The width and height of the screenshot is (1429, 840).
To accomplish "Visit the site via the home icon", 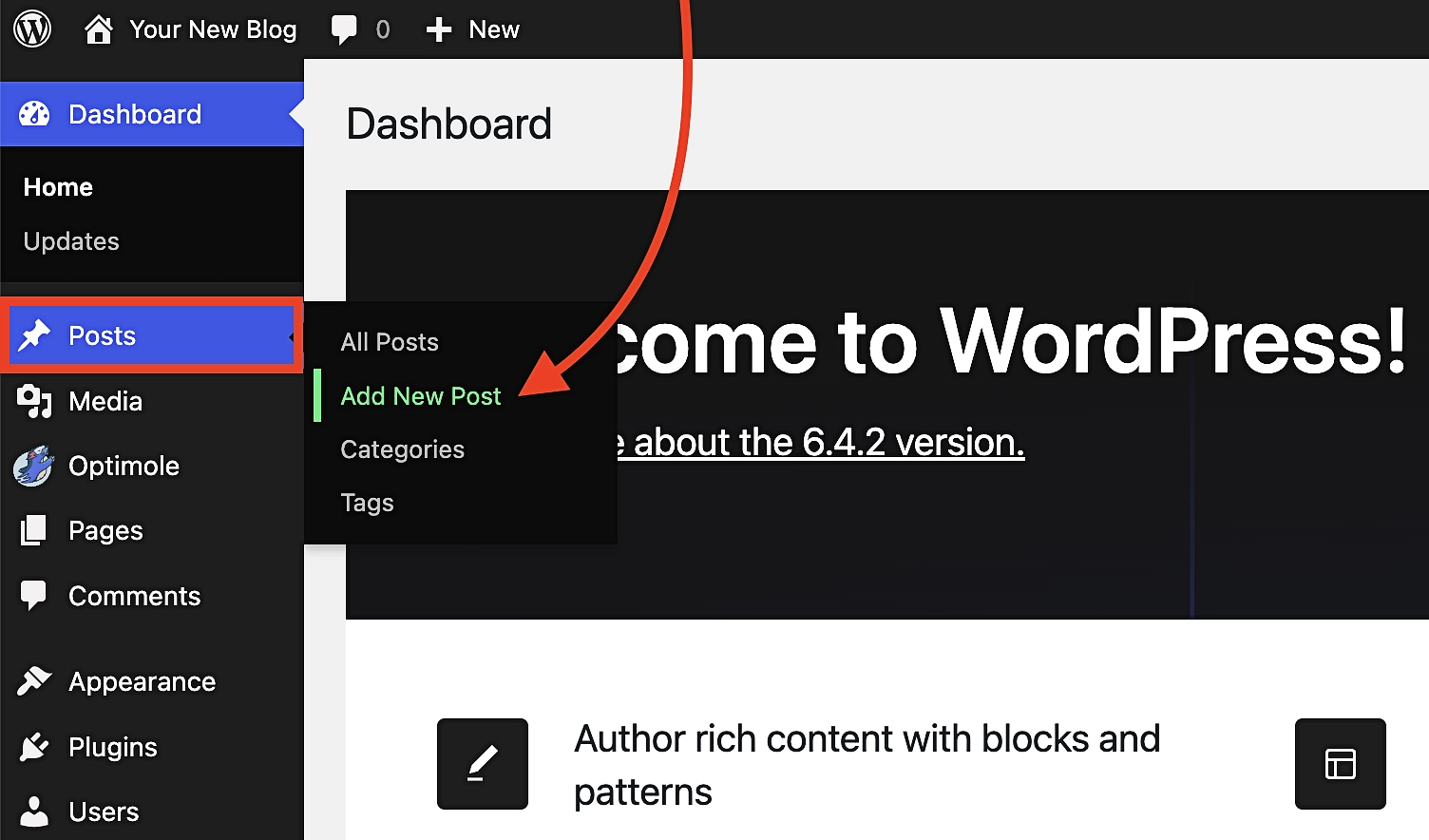I will (98, 29).
